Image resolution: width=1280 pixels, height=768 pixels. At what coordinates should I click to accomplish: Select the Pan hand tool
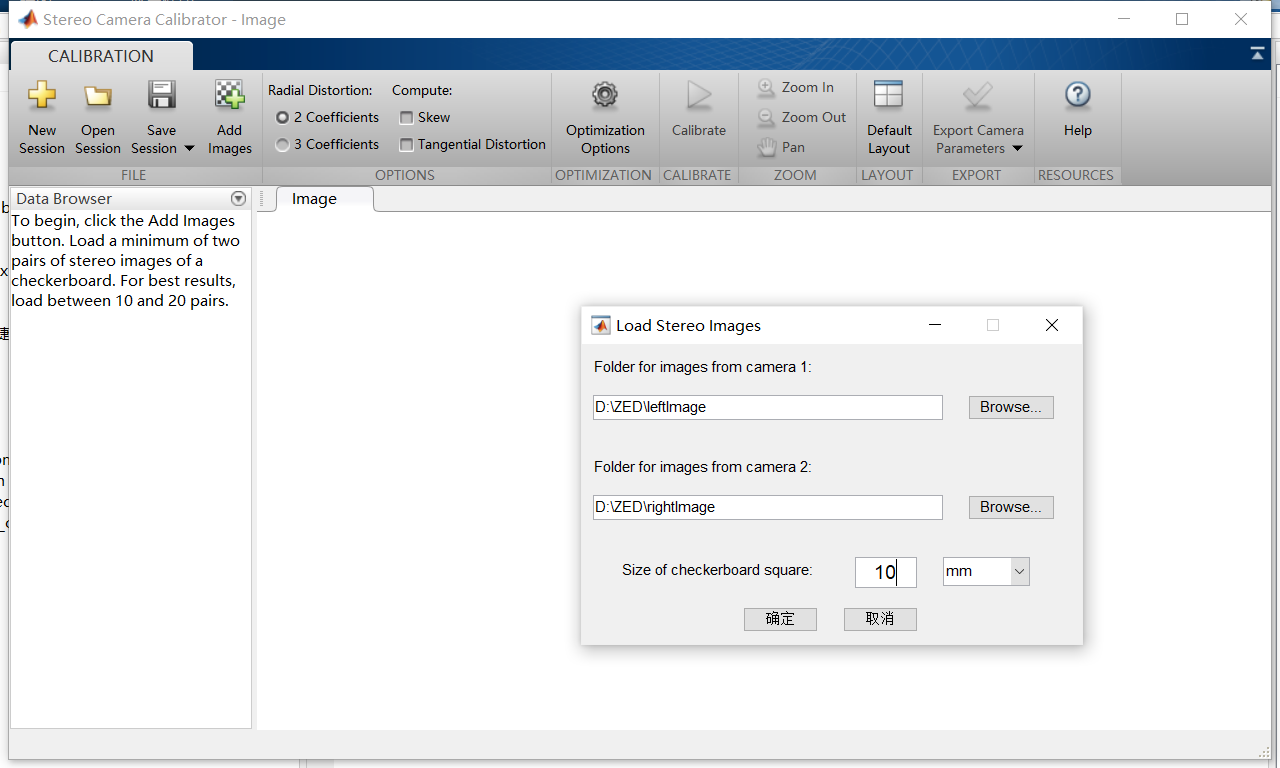click(x=766, y=148)
